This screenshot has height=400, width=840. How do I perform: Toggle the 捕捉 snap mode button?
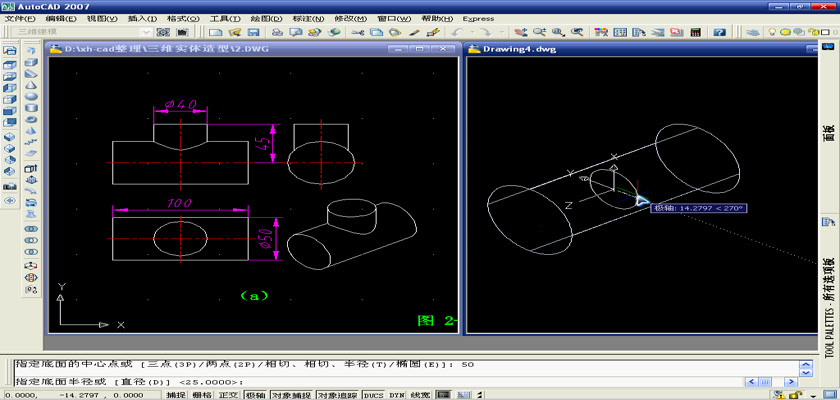[x=175, y=395]
